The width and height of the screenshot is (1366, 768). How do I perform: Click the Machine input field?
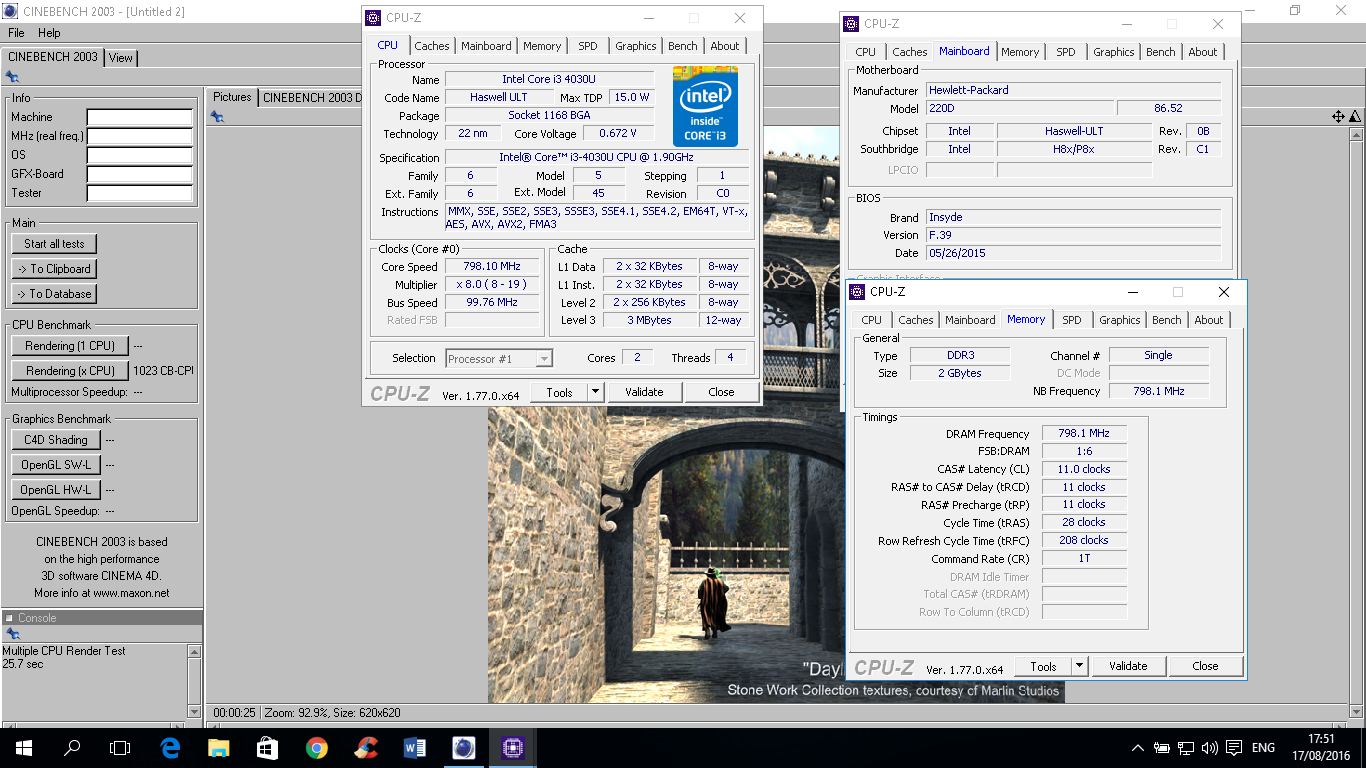139,118
